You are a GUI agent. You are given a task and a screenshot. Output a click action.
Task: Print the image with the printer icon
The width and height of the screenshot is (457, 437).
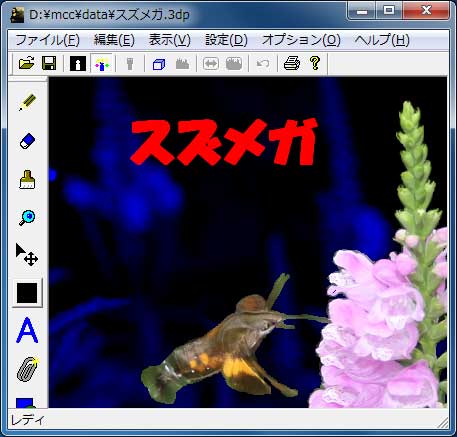pos(292,63)
